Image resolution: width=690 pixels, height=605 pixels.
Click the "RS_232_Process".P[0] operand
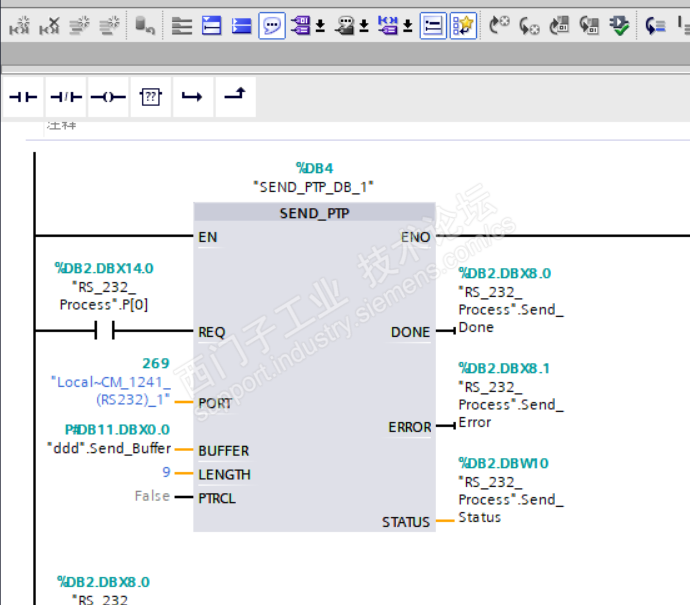point(104,296)
